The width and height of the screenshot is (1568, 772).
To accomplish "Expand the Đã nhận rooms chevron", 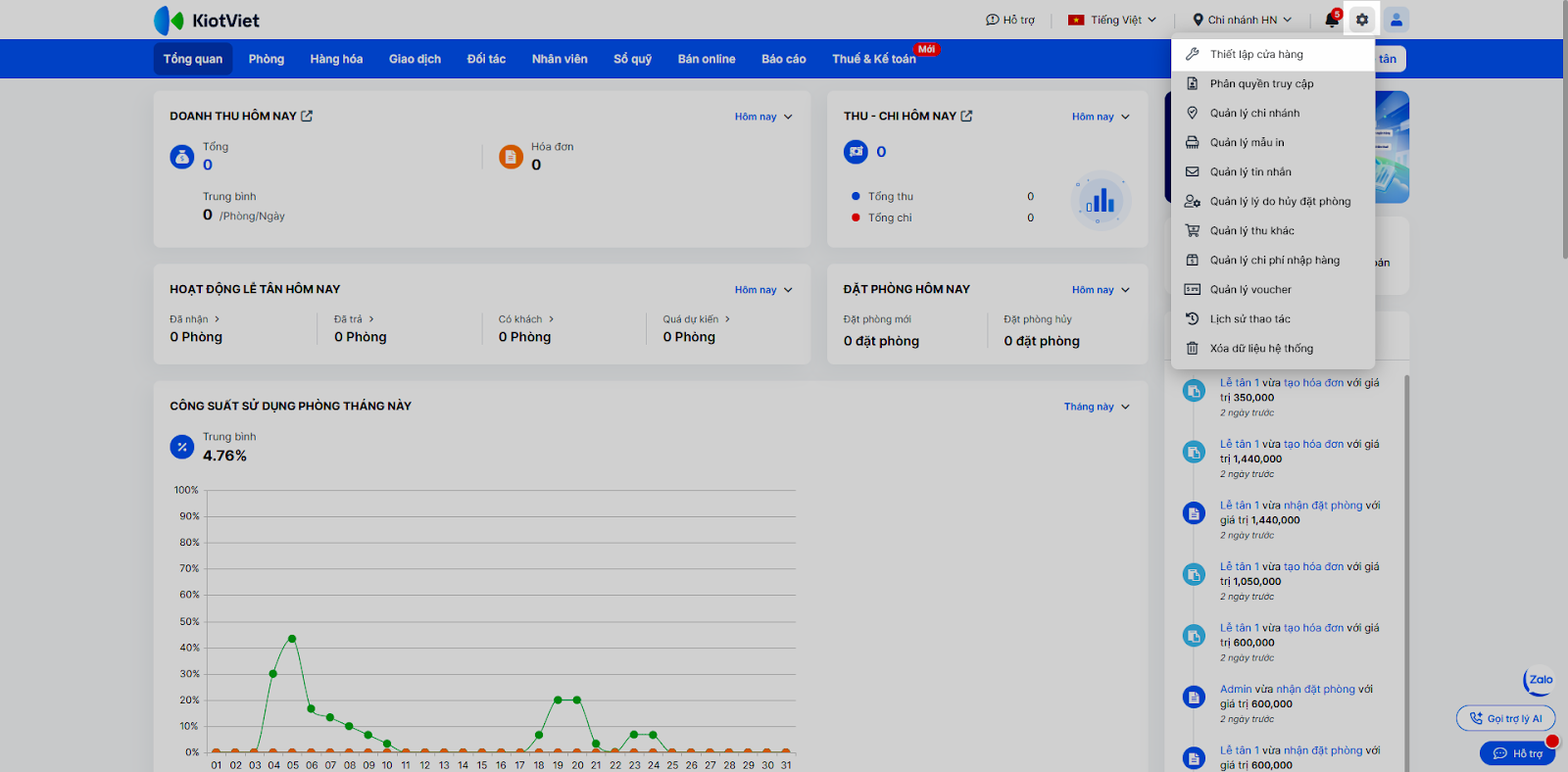I will pos(217,319).
